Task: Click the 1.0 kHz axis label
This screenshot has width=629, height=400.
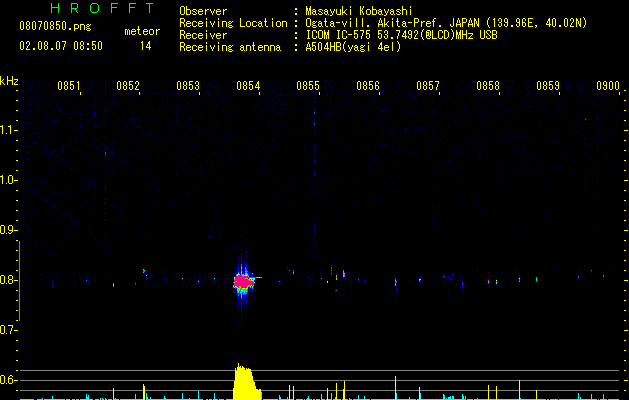Action: coord(9,180)
